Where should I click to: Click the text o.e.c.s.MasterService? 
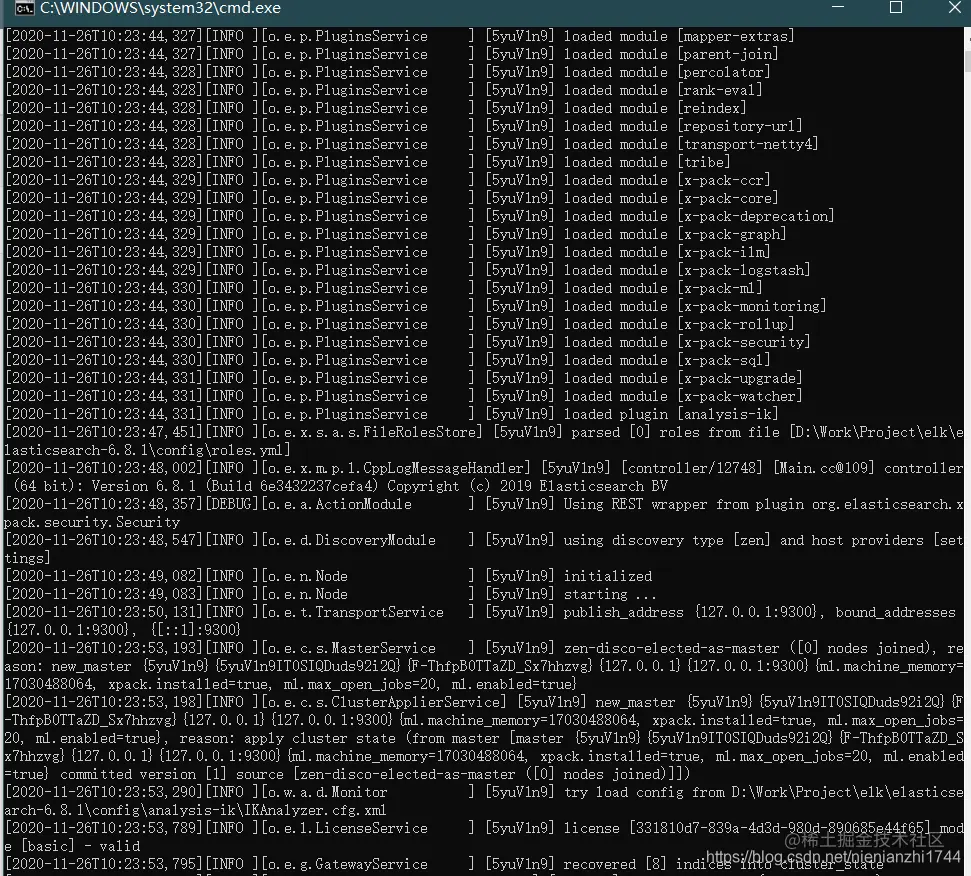click(352, 648)
